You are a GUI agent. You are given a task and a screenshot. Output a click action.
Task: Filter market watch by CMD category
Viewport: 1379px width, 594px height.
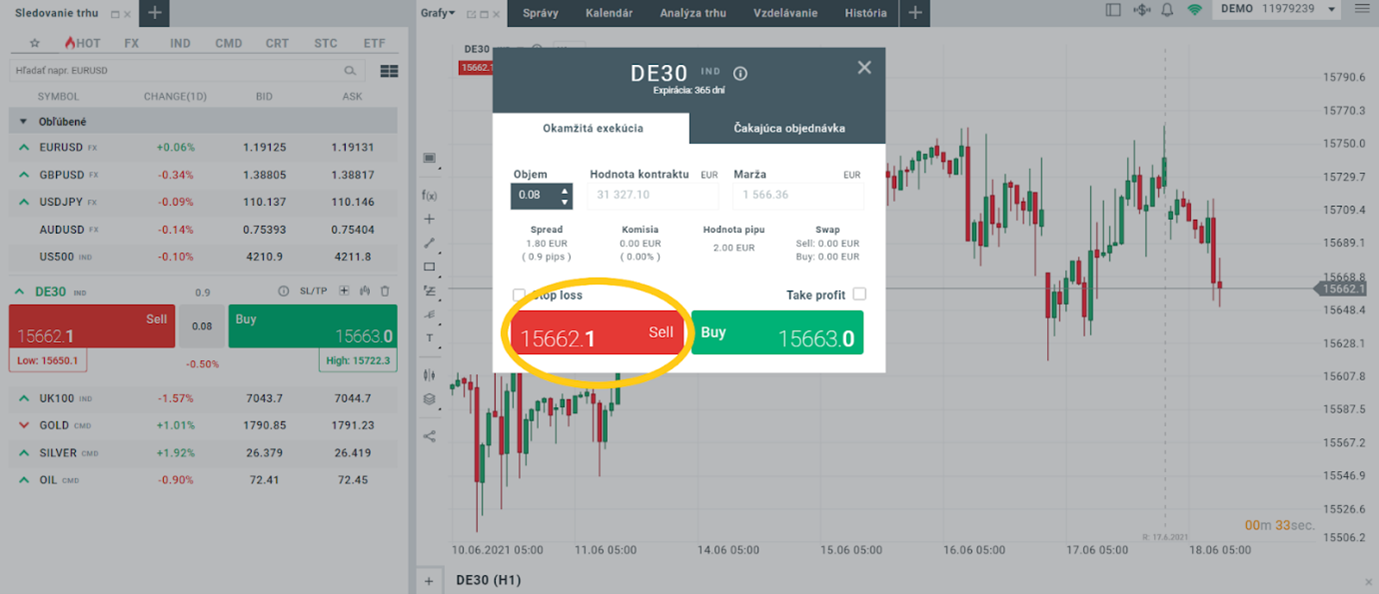click(x=228, y=44)
